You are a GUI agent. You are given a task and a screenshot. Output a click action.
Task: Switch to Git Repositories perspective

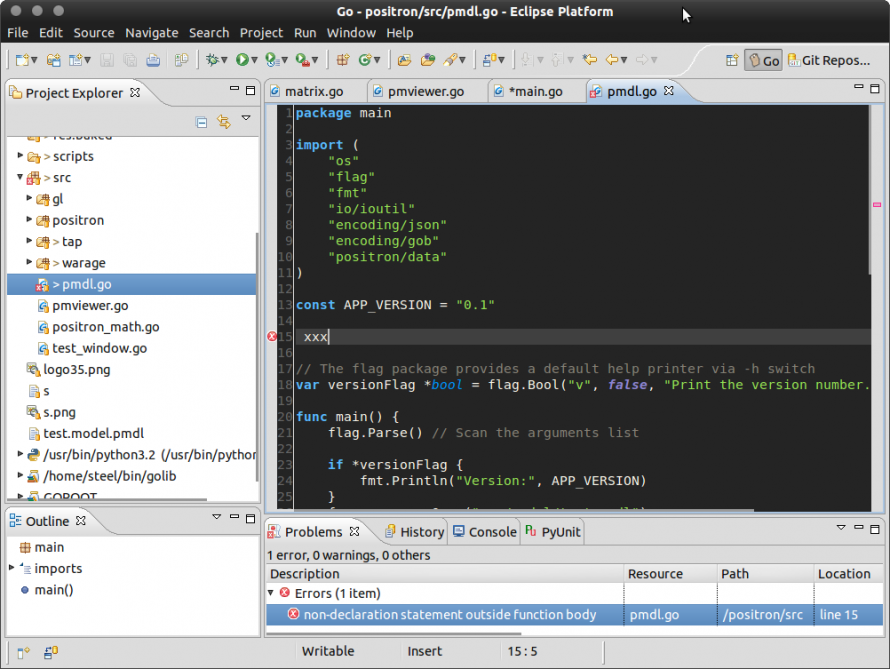click(x=829, y=60)
